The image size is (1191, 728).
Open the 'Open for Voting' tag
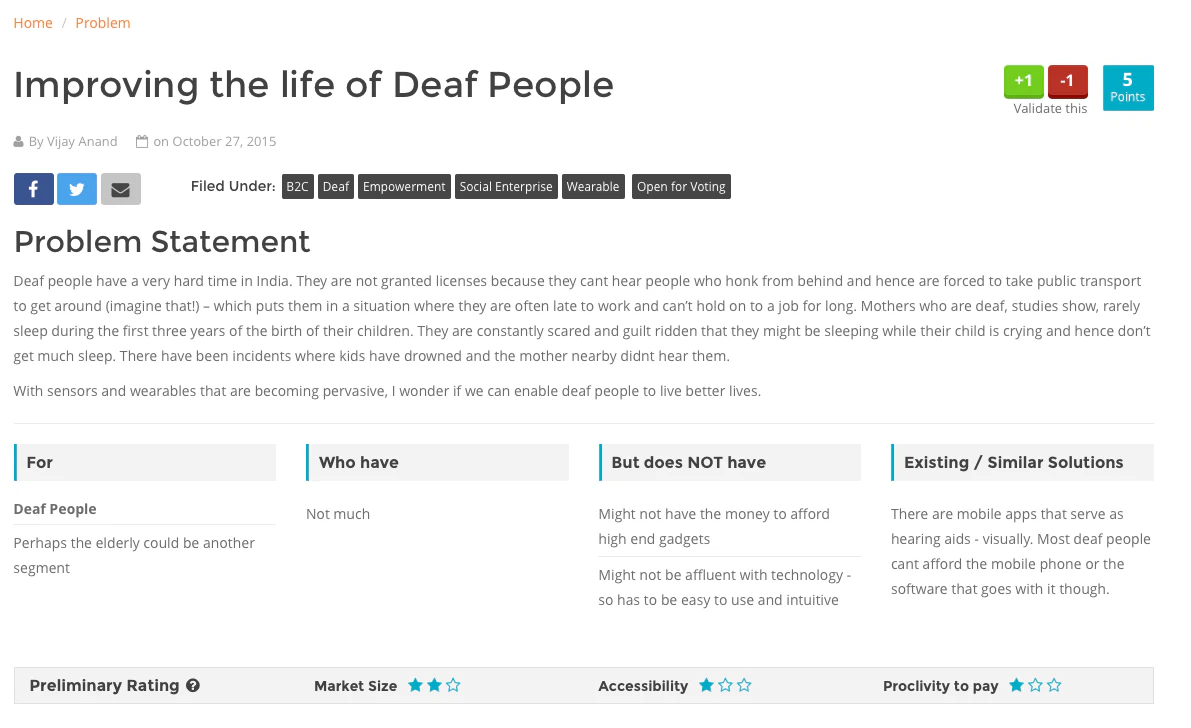point(681,186)
